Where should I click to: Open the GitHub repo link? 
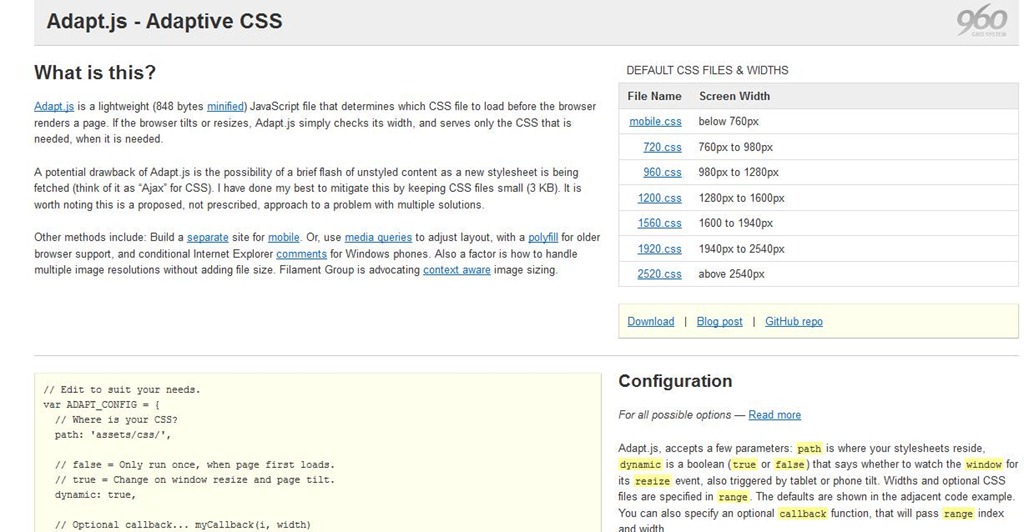794,321
